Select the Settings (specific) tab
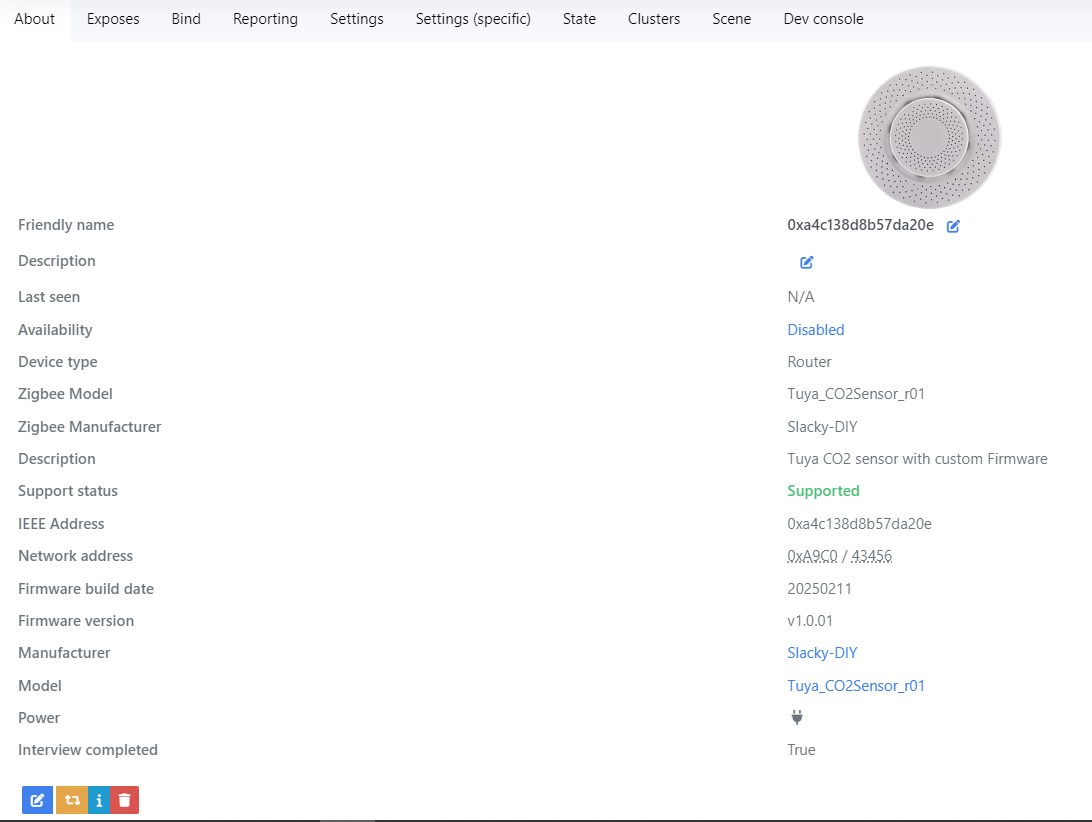This screenshot has width=1092, height=822. 473,20
